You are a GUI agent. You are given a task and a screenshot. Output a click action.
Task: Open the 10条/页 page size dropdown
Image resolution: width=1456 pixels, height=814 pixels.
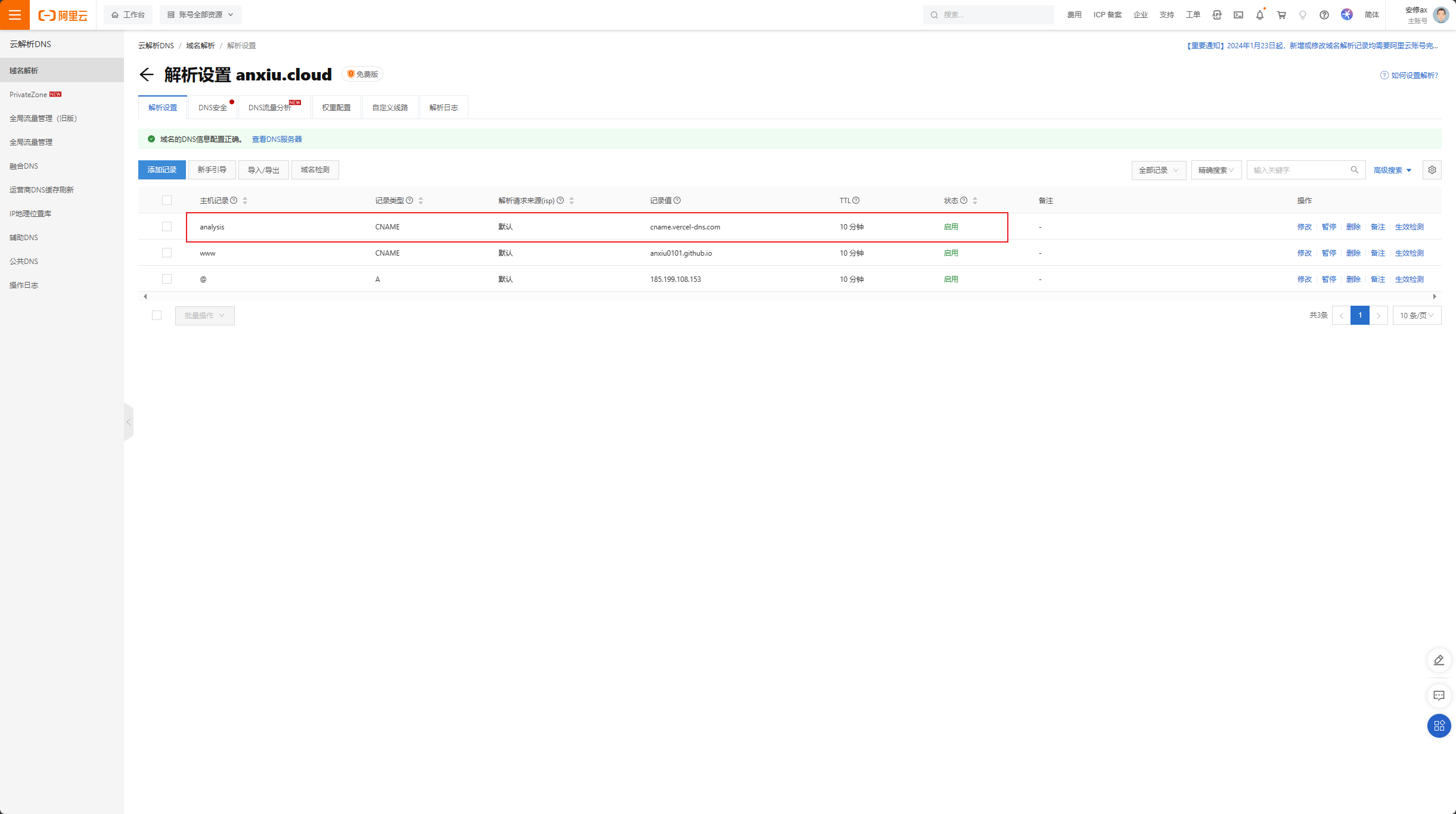click(1416, 315)
